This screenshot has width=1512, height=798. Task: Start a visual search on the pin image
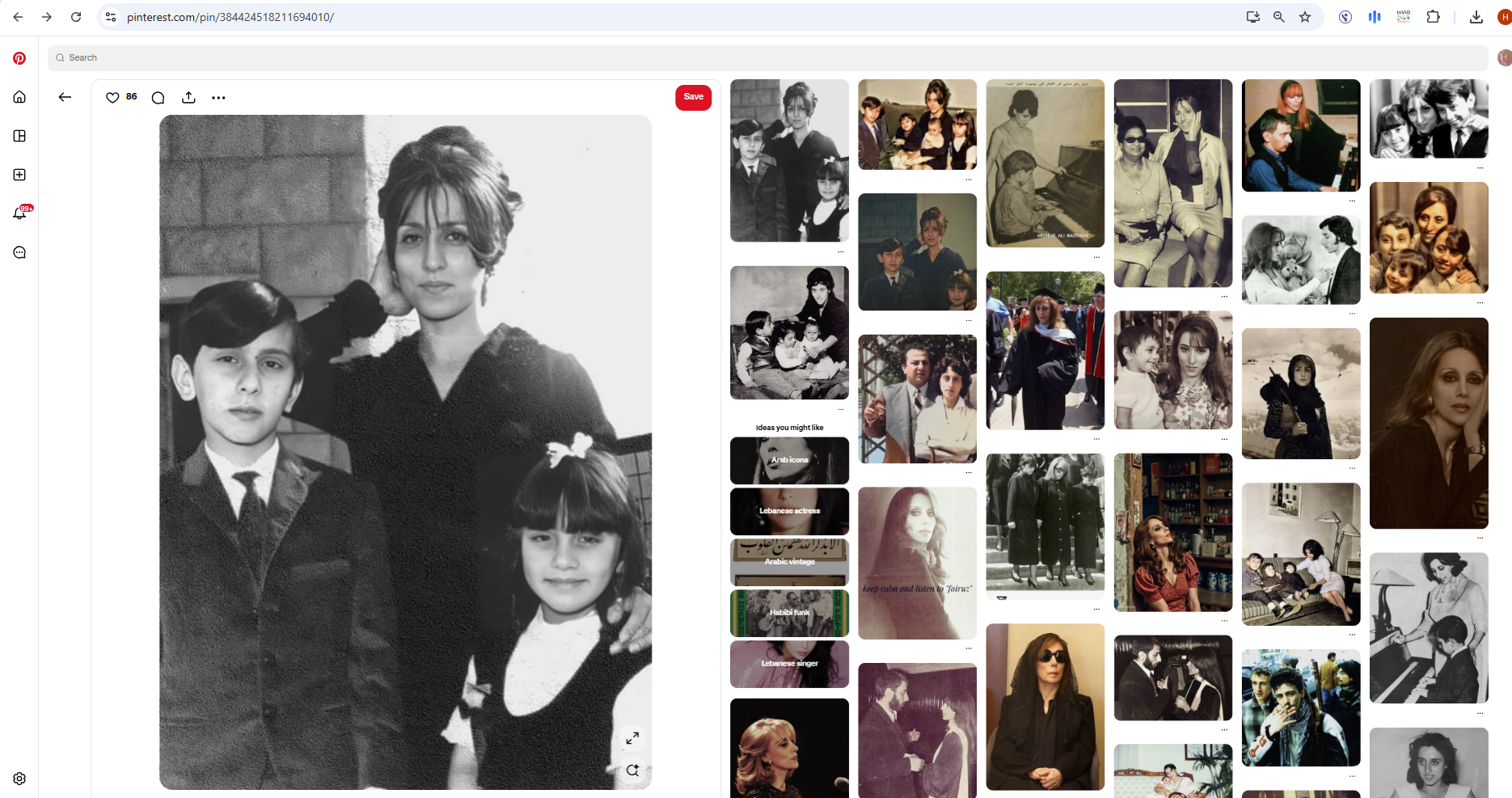pos(632,770)
